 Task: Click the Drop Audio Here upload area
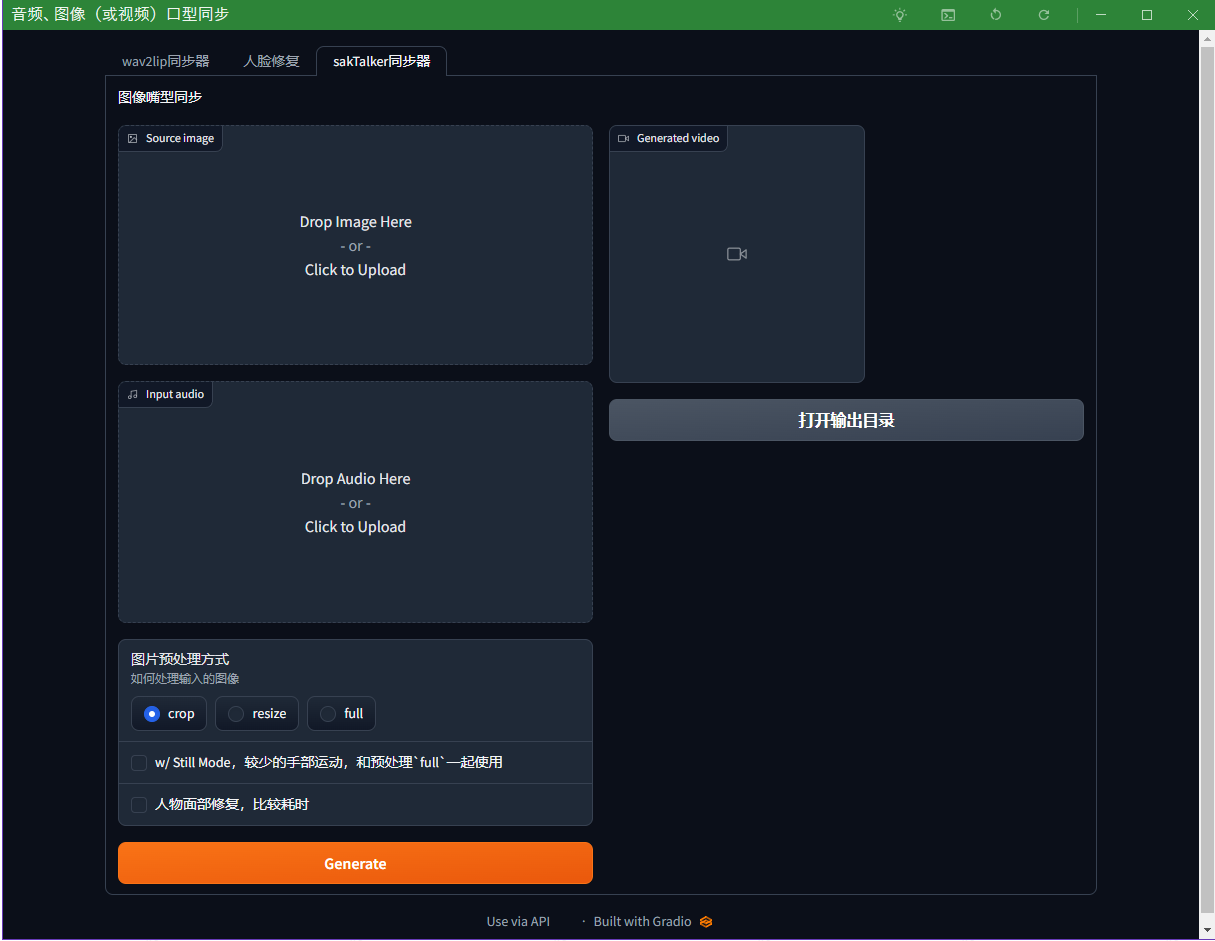click(x=355, y=503)
